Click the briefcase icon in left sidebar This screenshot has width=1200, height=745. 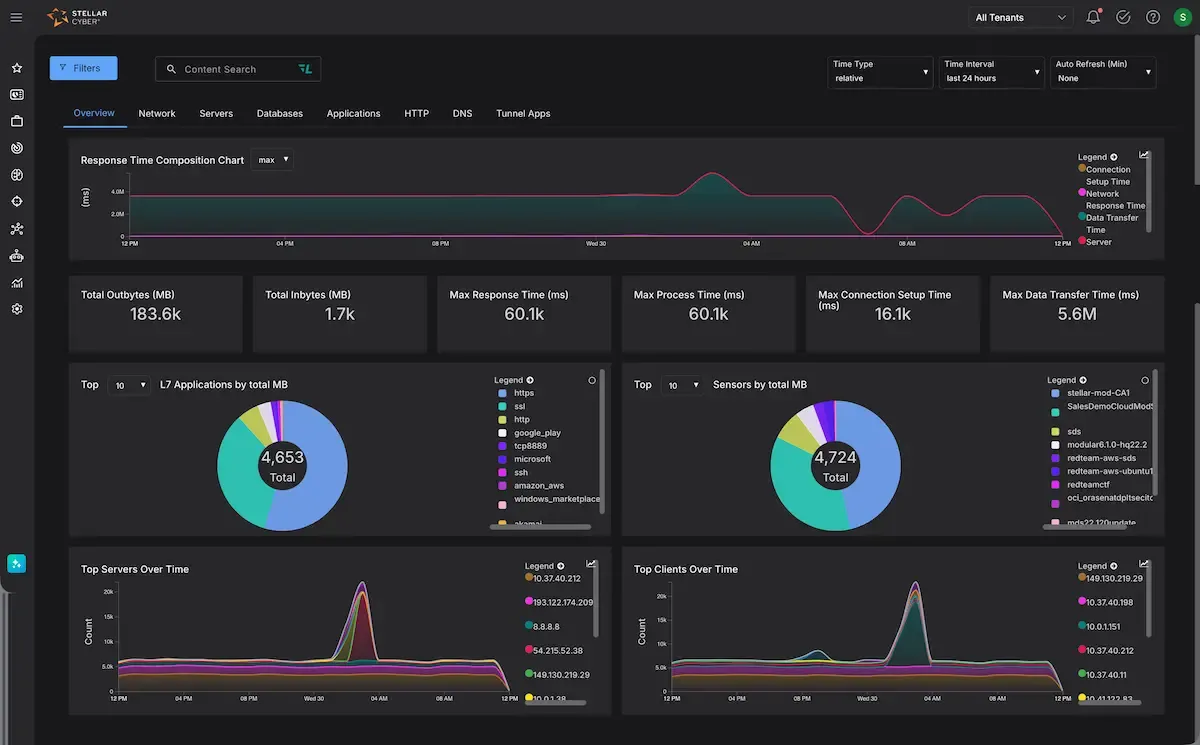coord(17,121)
